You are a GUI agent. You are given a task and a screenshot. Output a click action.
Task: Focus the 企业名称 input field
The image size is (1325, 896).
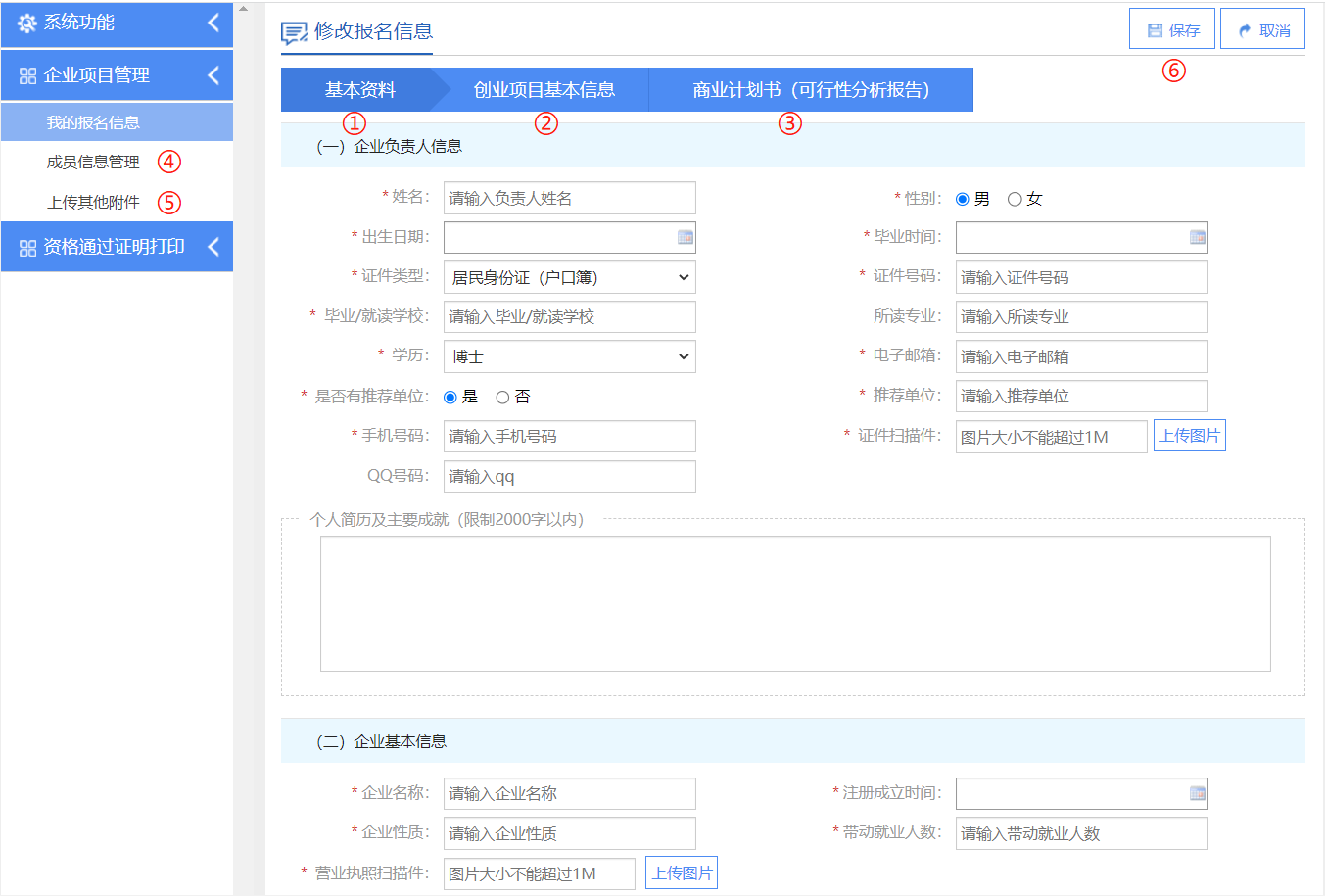(570, 793)
